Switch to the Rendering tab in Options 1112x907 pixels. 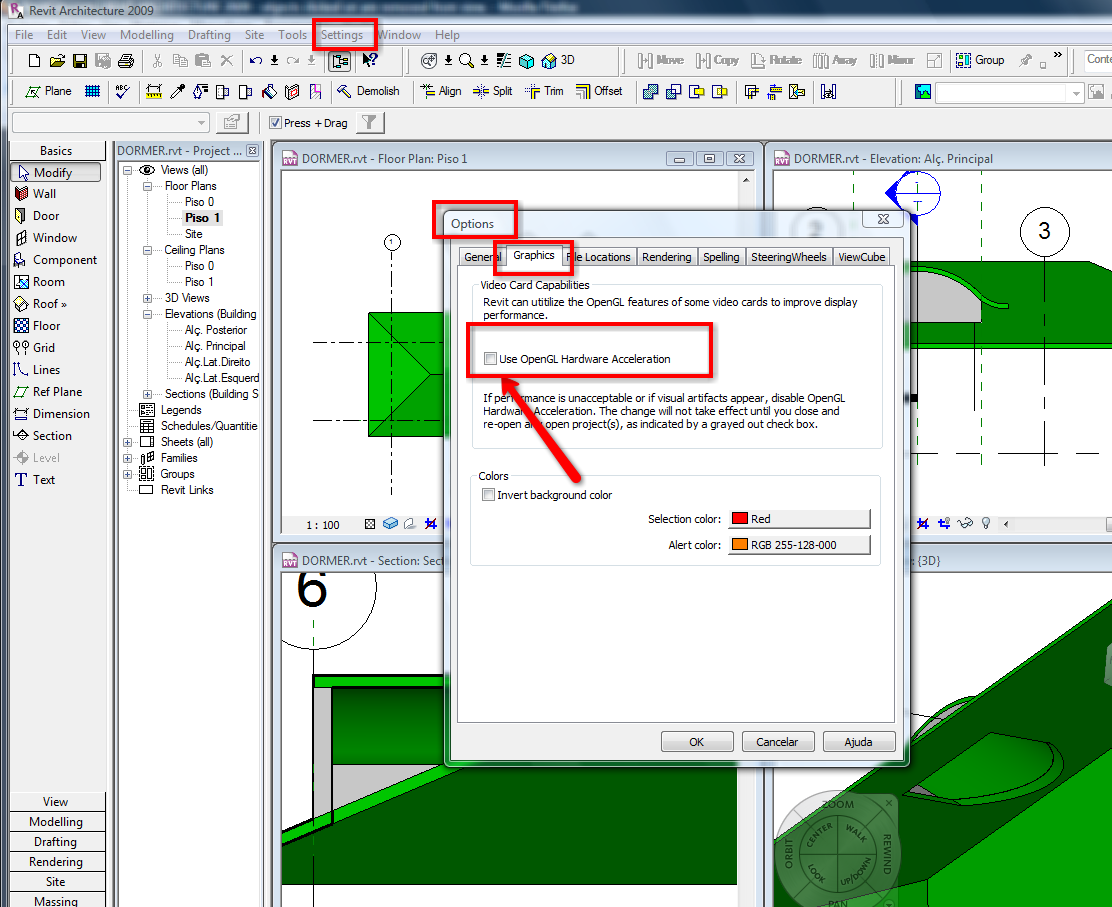[667, 257]
